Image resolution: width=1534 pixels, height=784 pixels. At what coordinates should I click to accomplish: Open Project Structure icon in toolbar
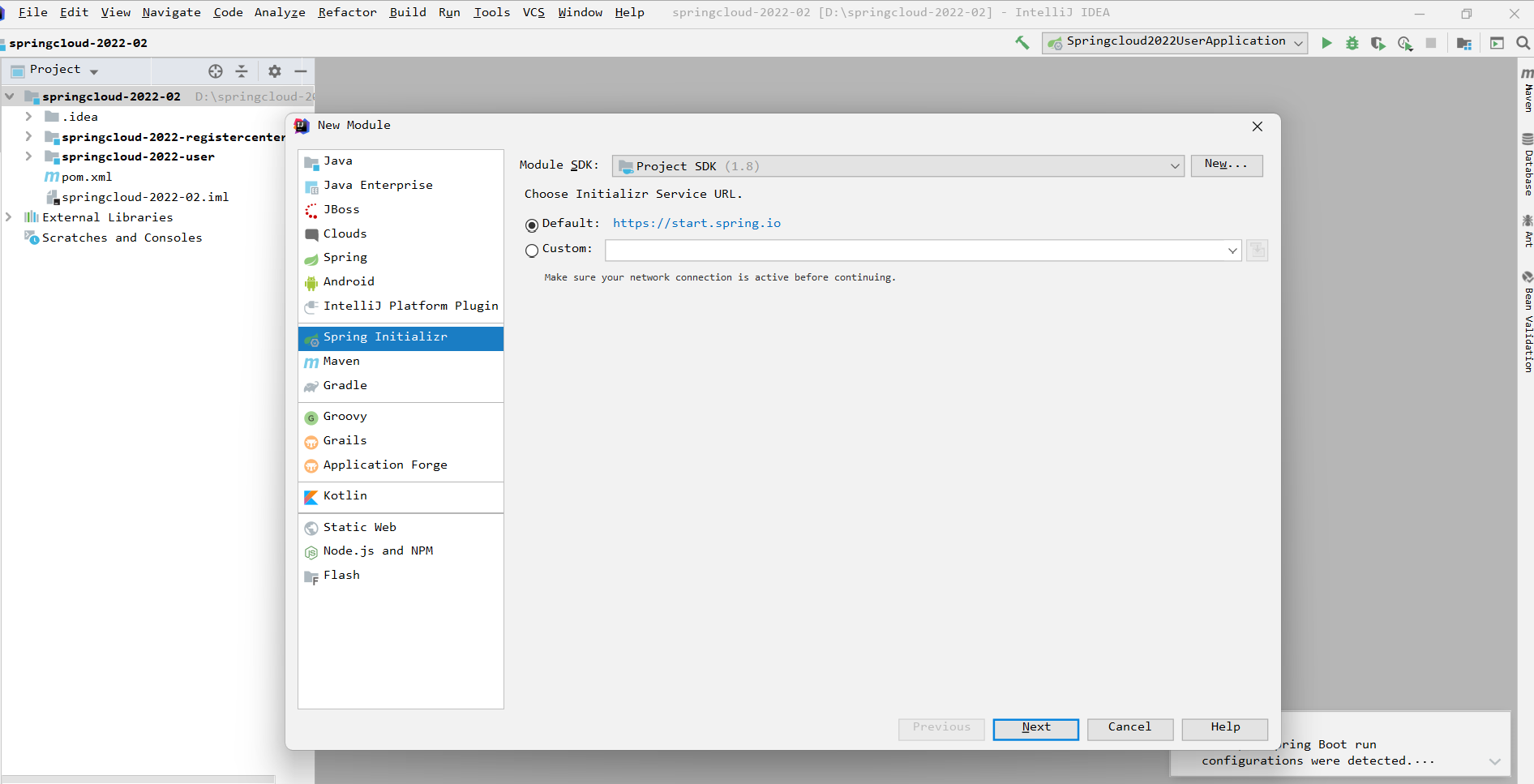point(1464,43)
